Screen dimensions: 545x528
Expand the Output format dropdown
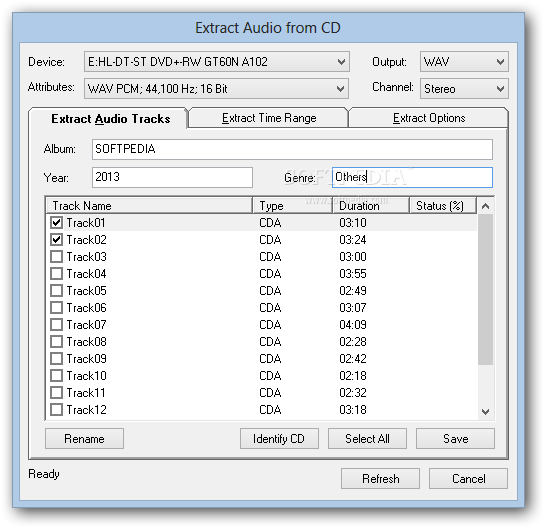(x=464, y=62)
